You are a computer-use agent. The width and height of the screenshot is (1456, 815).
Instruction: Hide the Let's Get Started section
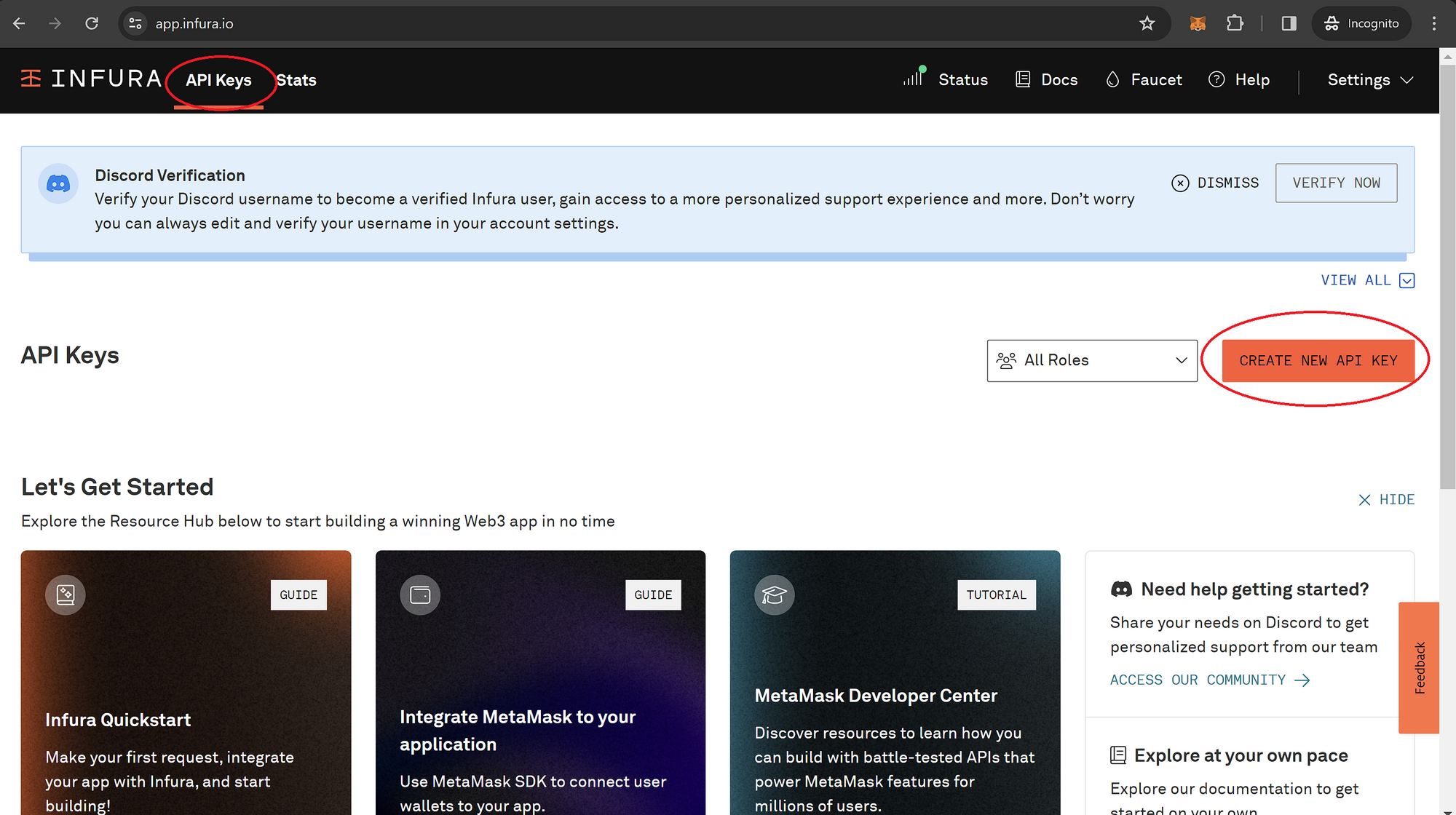click(1386, 500)
